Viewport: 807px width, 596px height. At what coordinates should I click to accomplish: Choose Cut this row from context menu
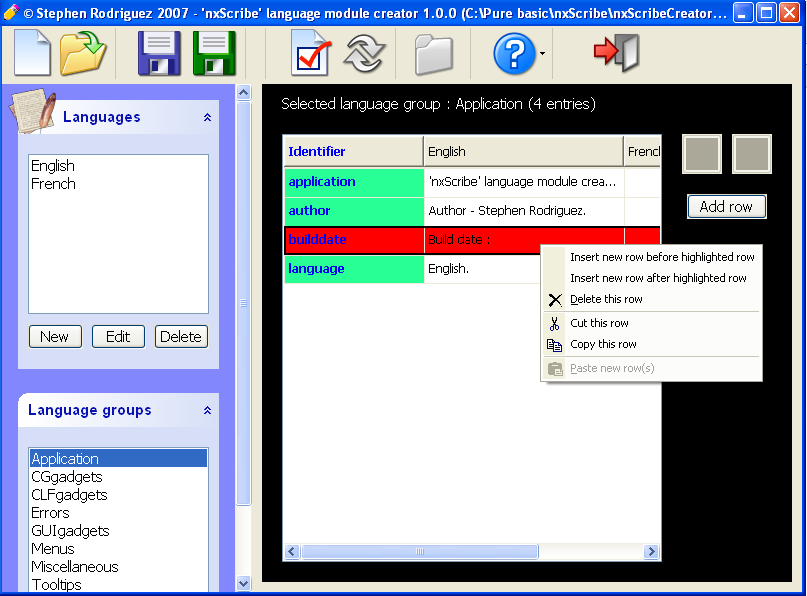[x=652, y=323]
